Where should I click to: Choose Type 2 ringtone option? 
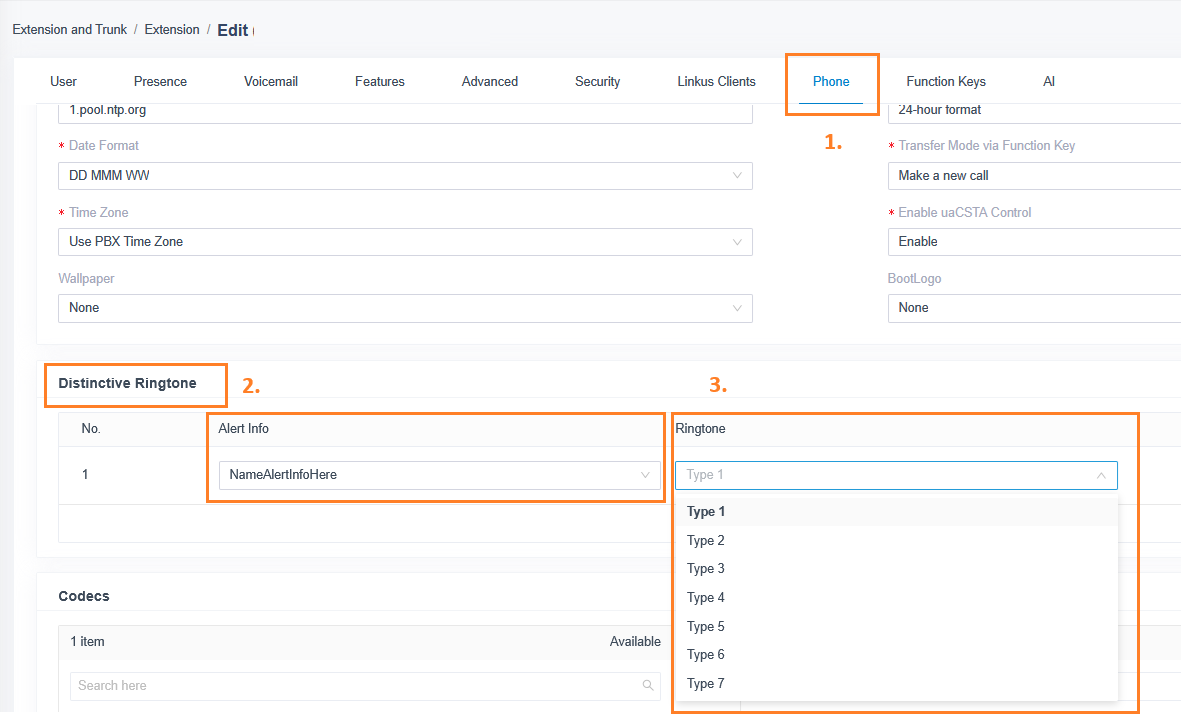click(706, 541)
